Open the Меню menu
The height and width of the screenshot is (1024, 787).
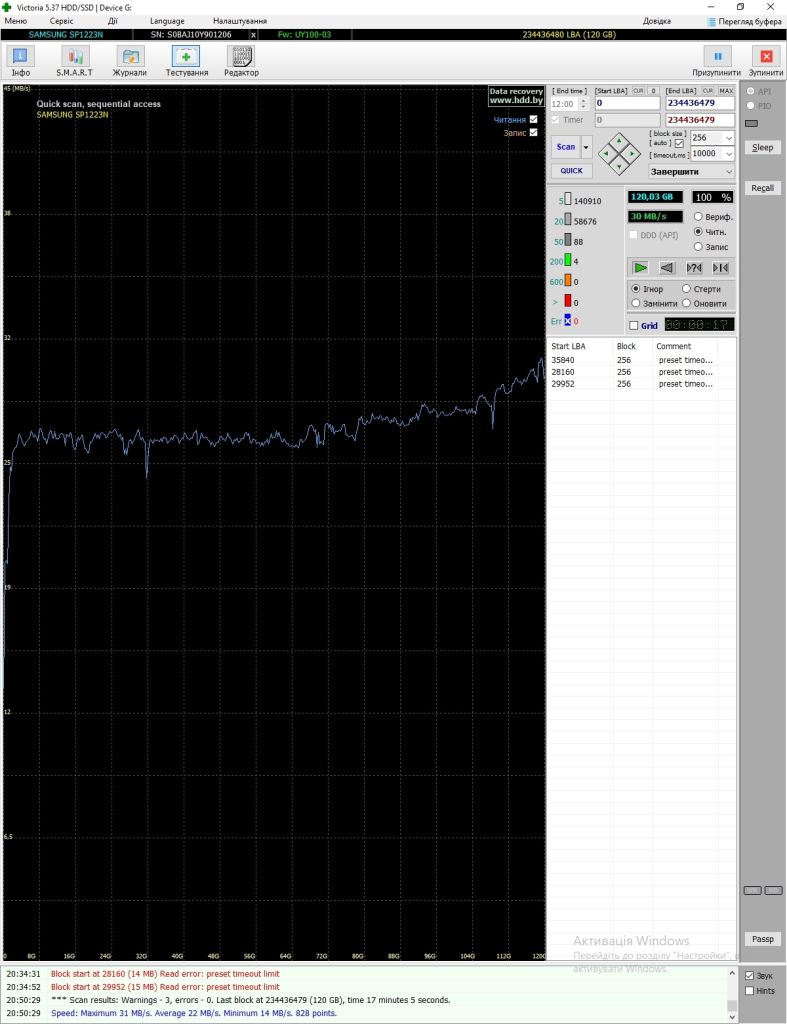[x=16, y=21]
